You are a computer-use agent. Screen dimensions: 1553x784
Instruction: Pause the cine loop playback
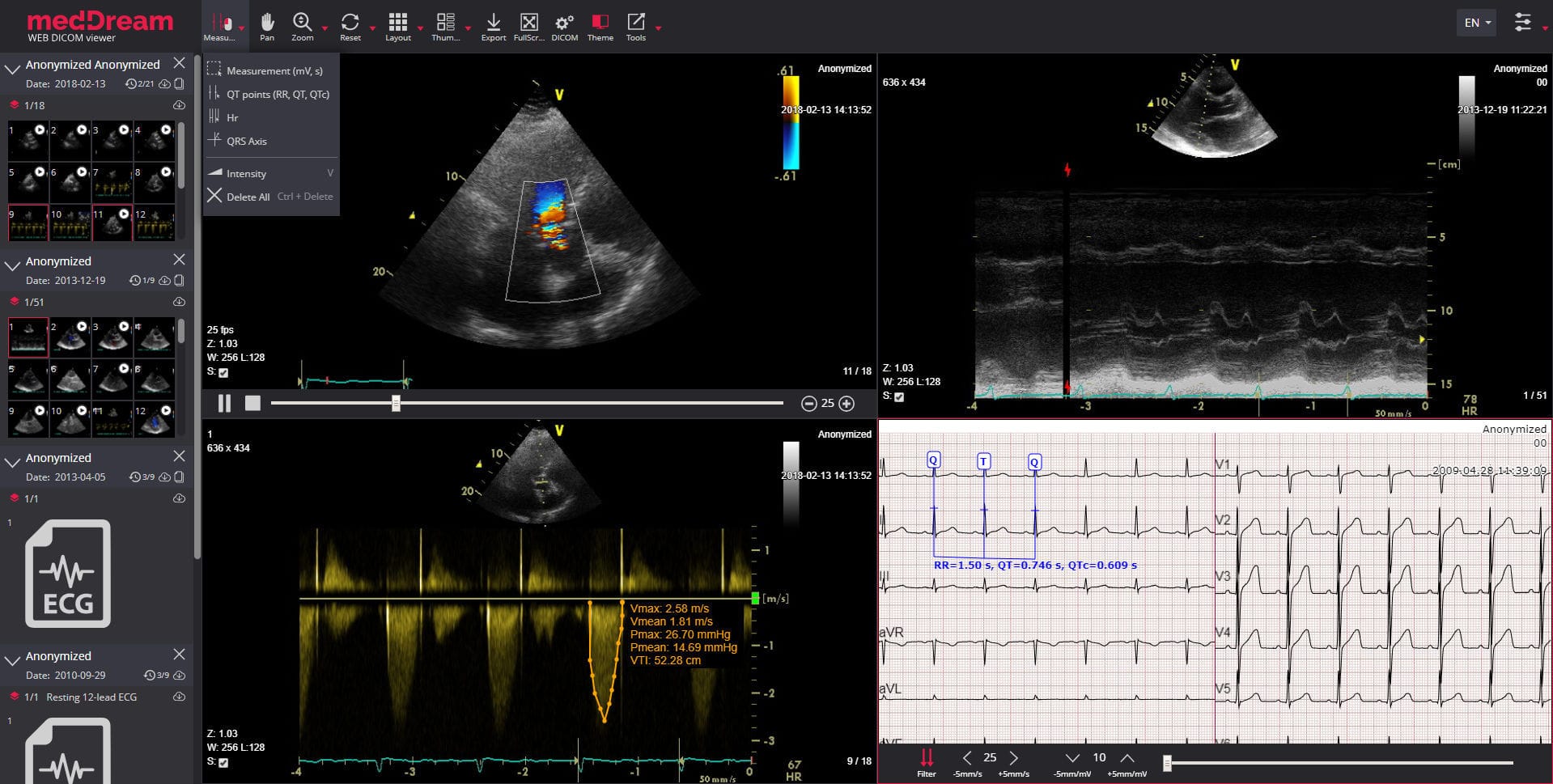point(224,402)
